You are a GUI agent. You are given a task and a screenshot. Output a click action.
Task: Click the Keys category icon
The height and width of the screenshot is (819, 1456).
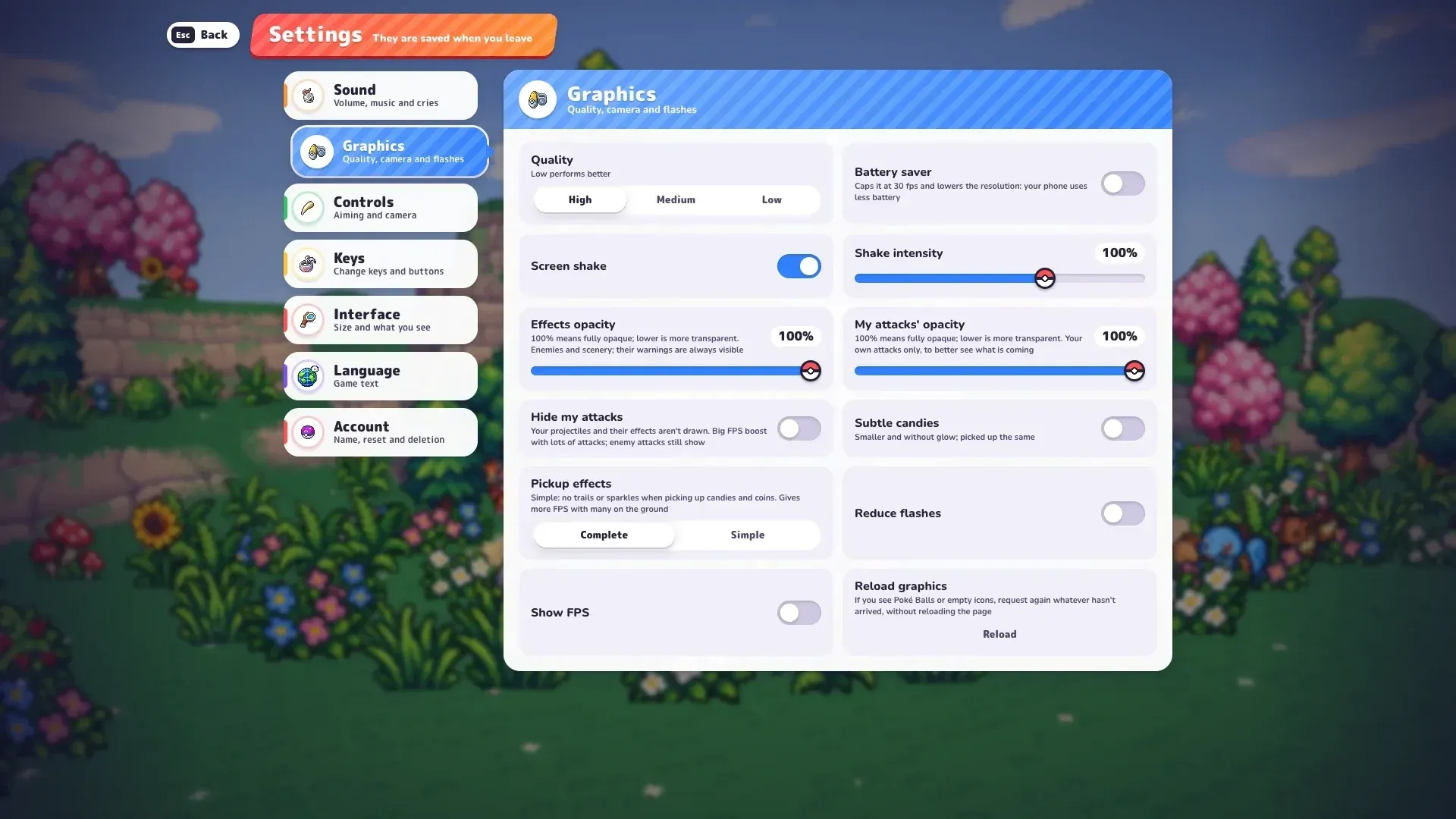(308, 264)
